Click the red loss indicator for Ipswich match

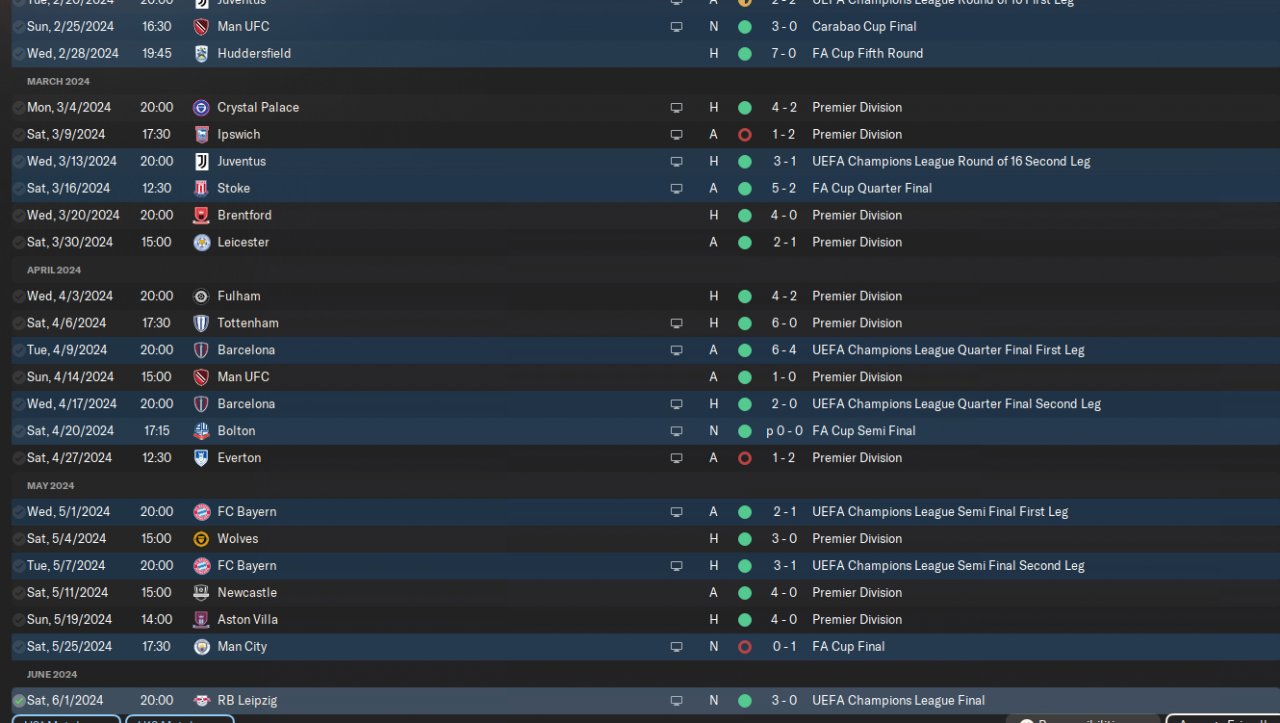744,134
